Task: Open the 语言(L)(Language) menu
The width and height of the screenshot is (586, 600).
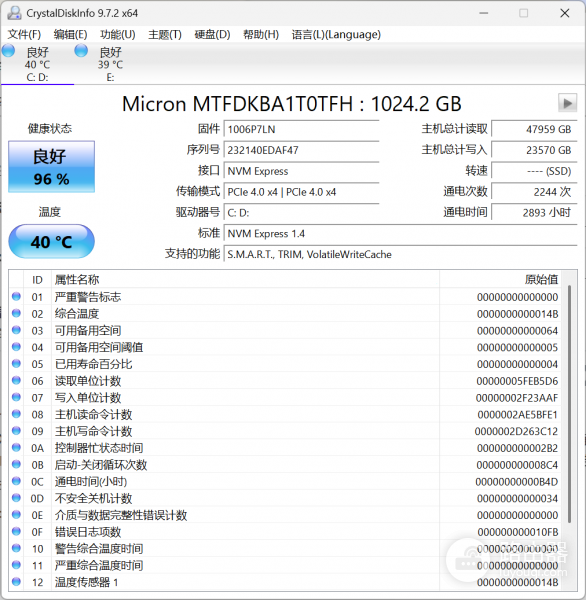Action: pyautogui.click(x=336, y=34)
